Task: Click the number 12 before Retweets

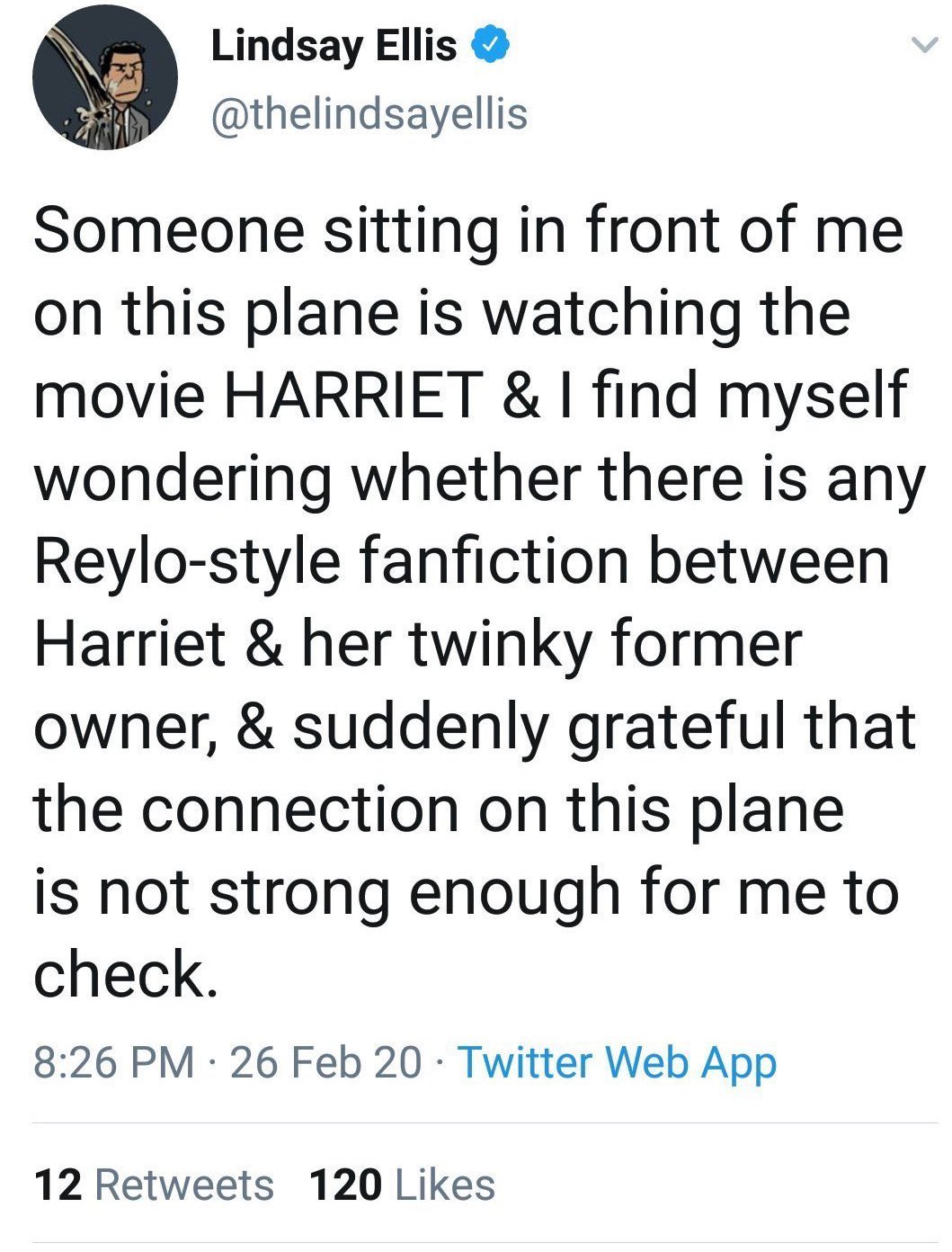Action: [59, 1185]
